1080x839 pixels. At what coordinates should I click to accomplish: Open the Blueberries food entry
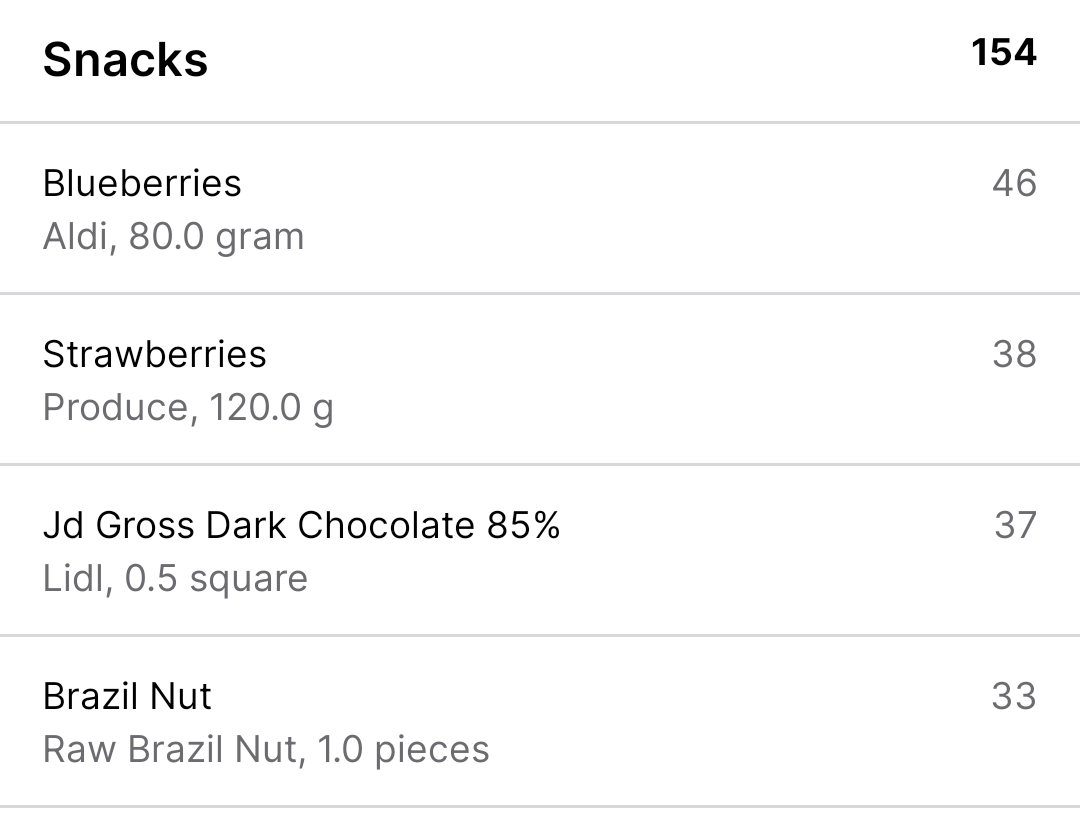[x=540, y=209]
